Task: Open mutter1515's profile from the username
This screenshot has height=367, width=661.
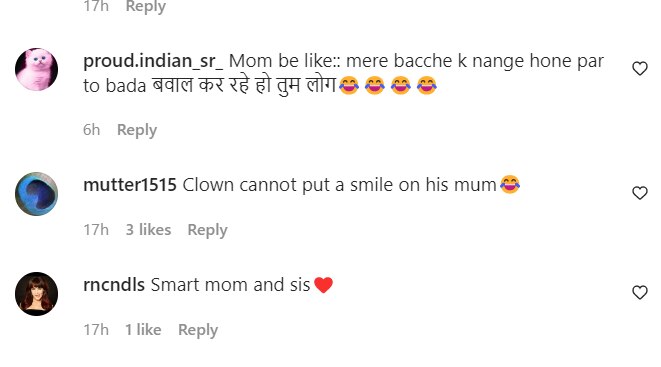Action: [130, 185]
